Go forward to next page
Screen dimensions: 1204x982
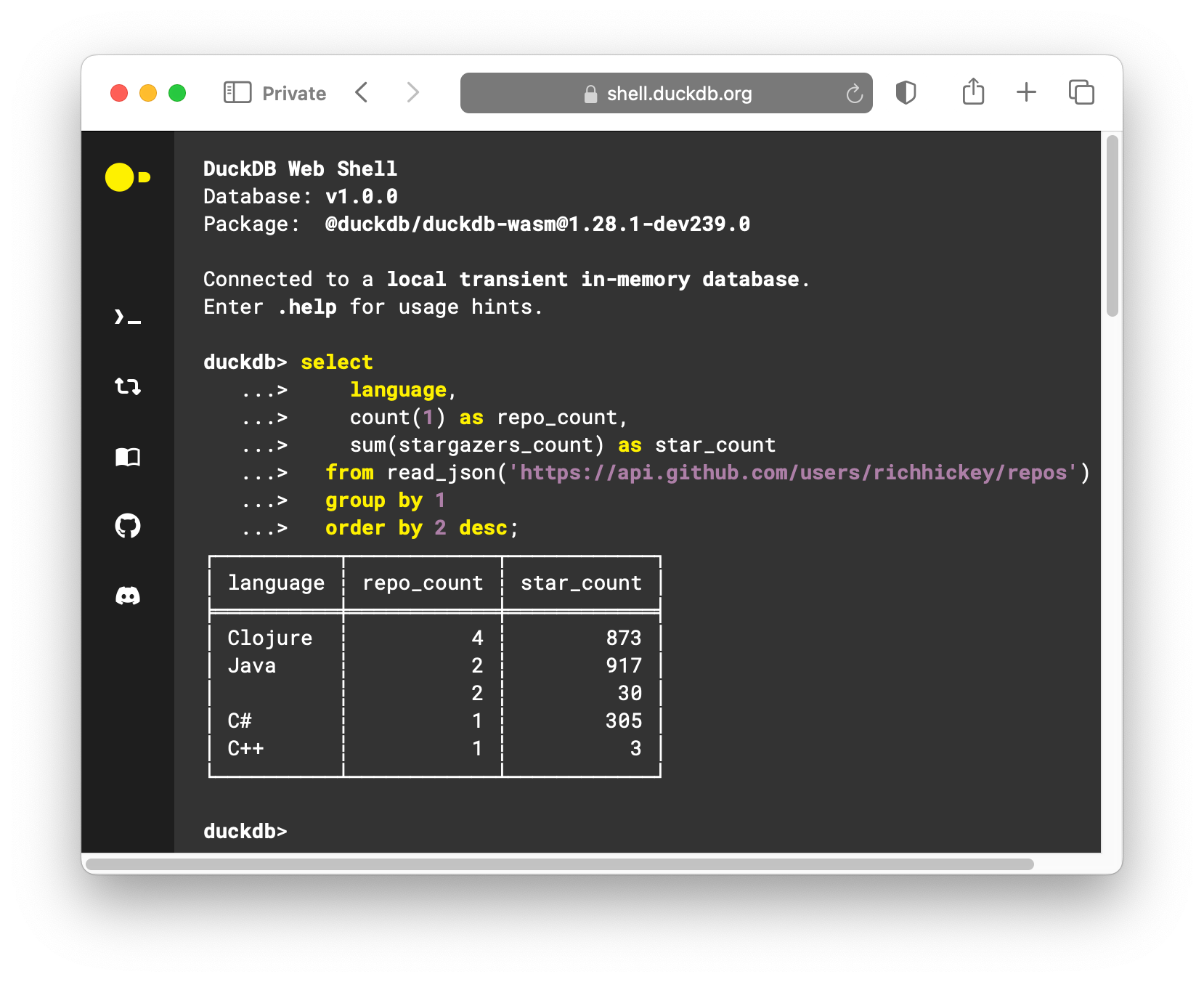tap(413, 92)
